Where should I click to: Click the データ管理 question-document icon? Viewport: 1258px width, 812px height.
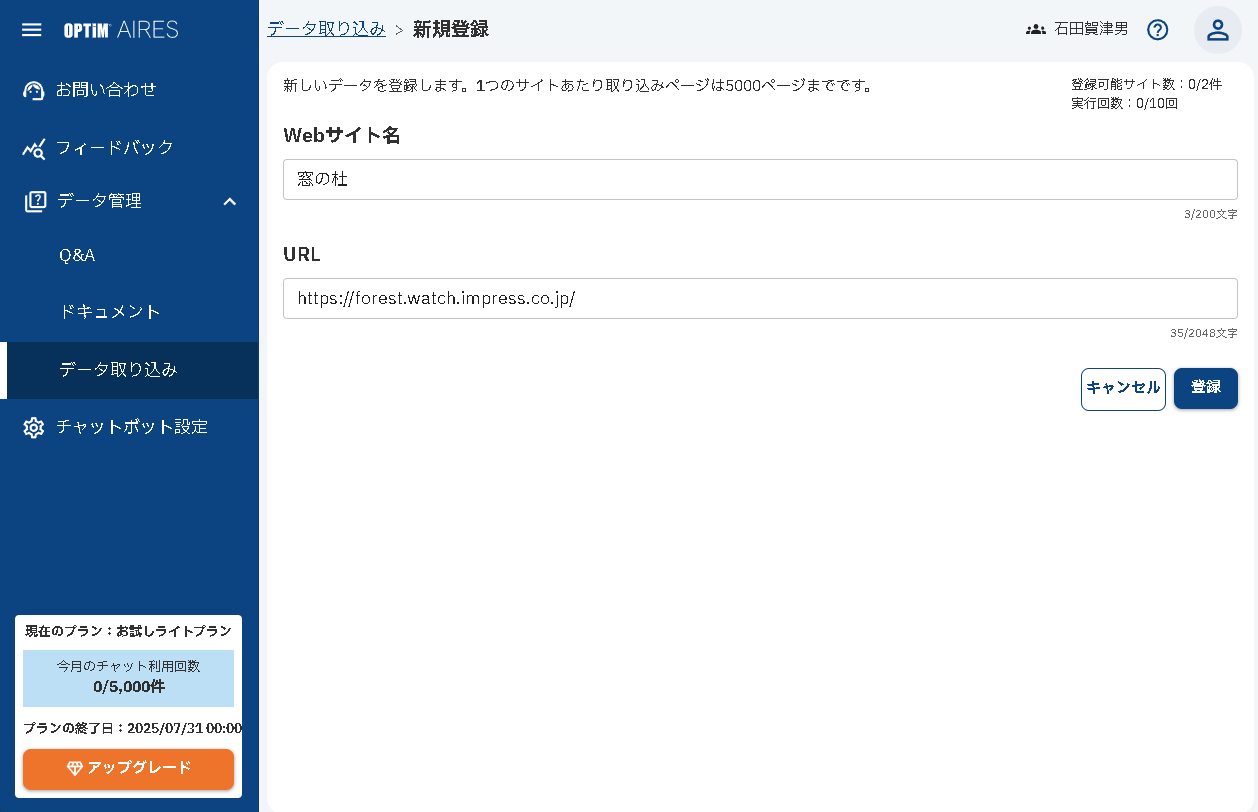33,200
